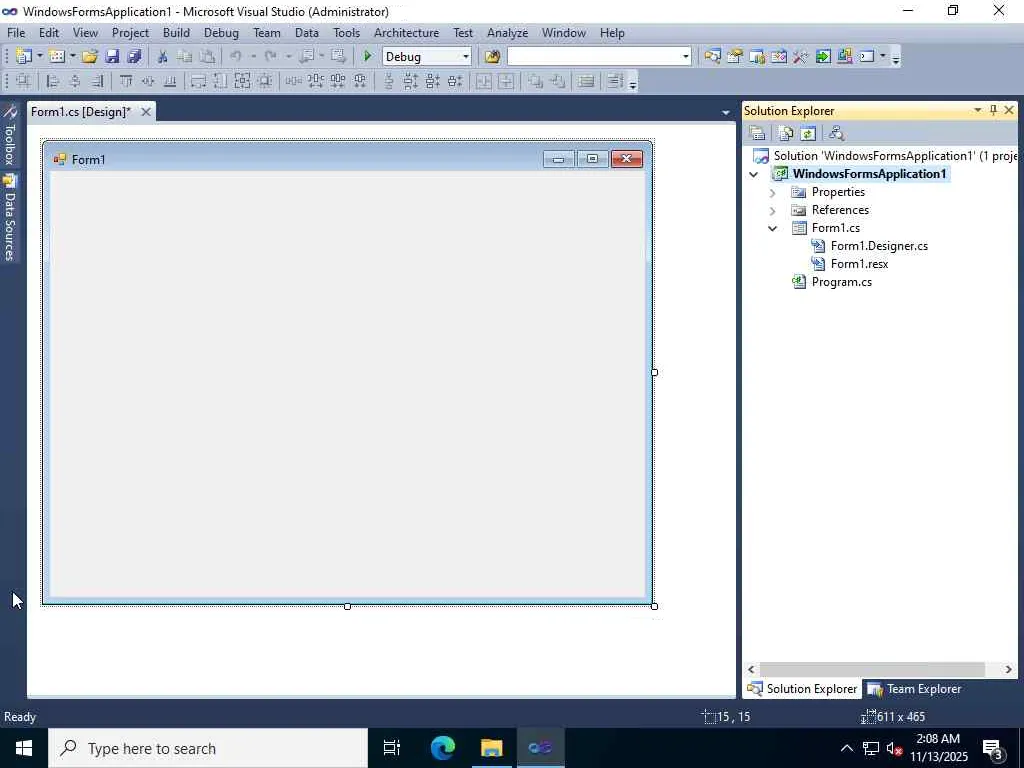Click Size to Grid layout icon
The width and height of the screenshot is (1024, 768).
pos(264,81)
